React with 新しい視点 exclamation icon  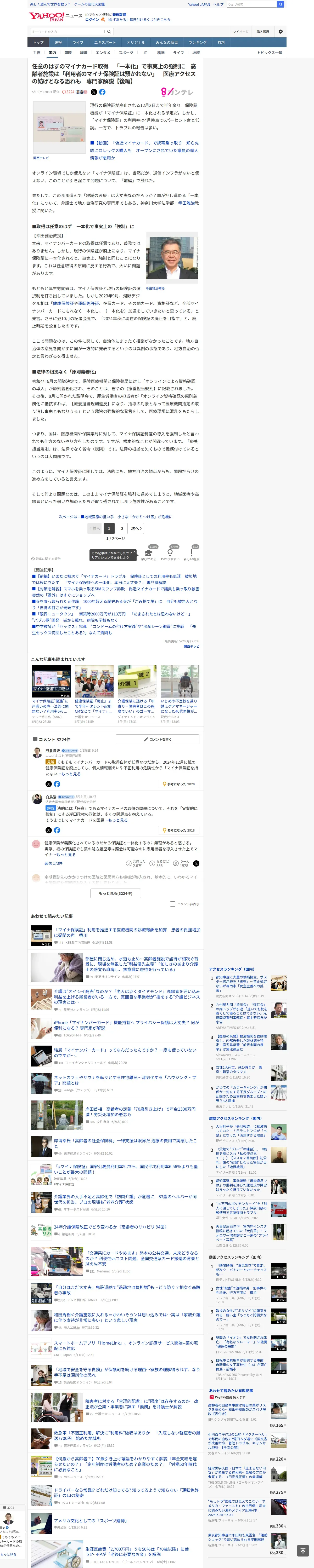coord(192,553)
